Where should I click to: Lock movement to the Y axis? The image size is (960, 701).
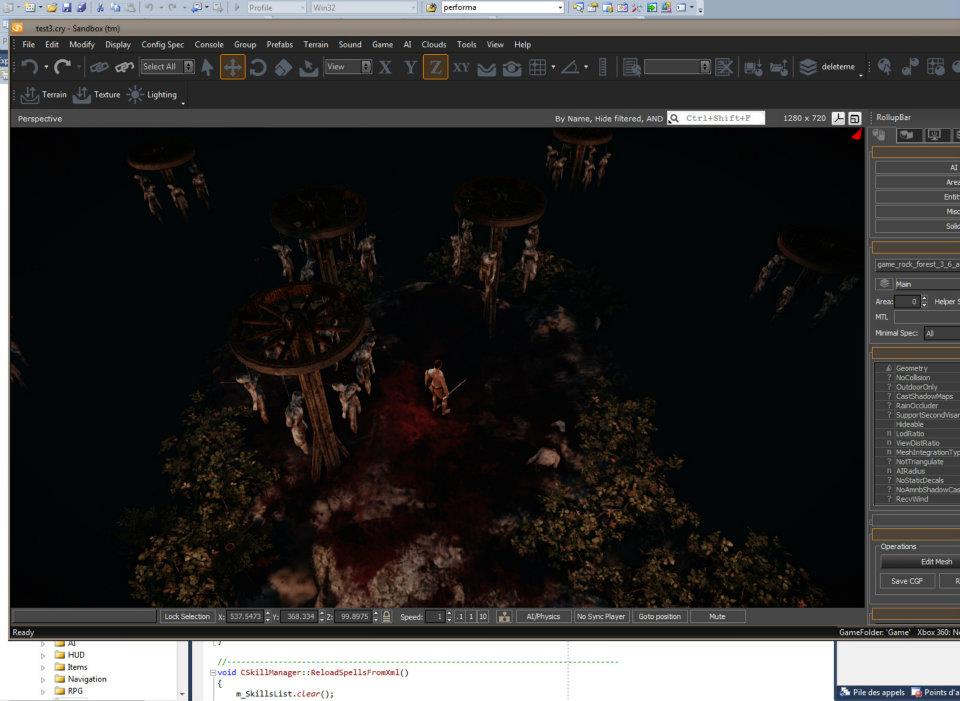pos(410,67)
